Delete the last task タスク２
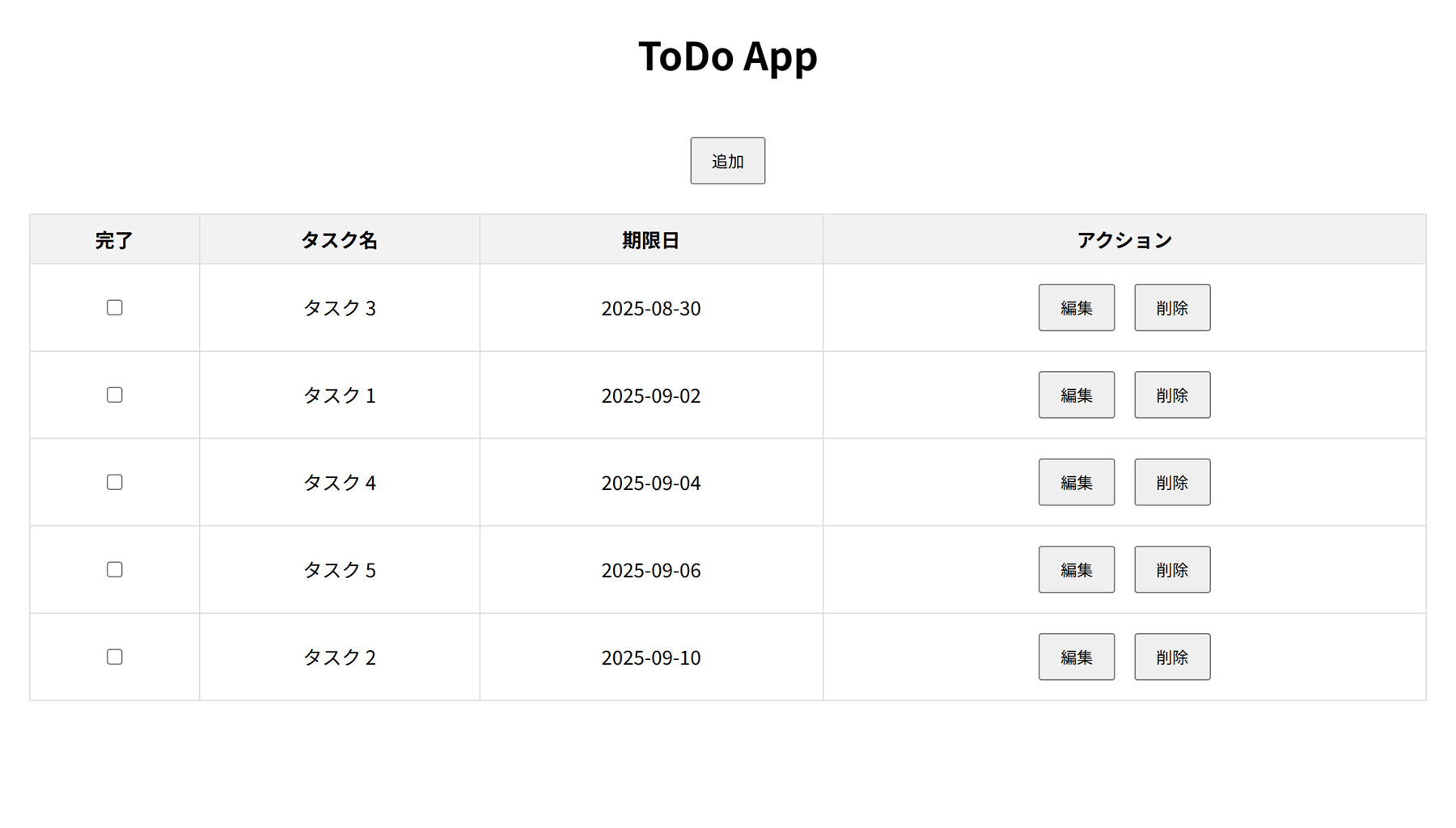The image size is (1456, 828). point(1171,657)
